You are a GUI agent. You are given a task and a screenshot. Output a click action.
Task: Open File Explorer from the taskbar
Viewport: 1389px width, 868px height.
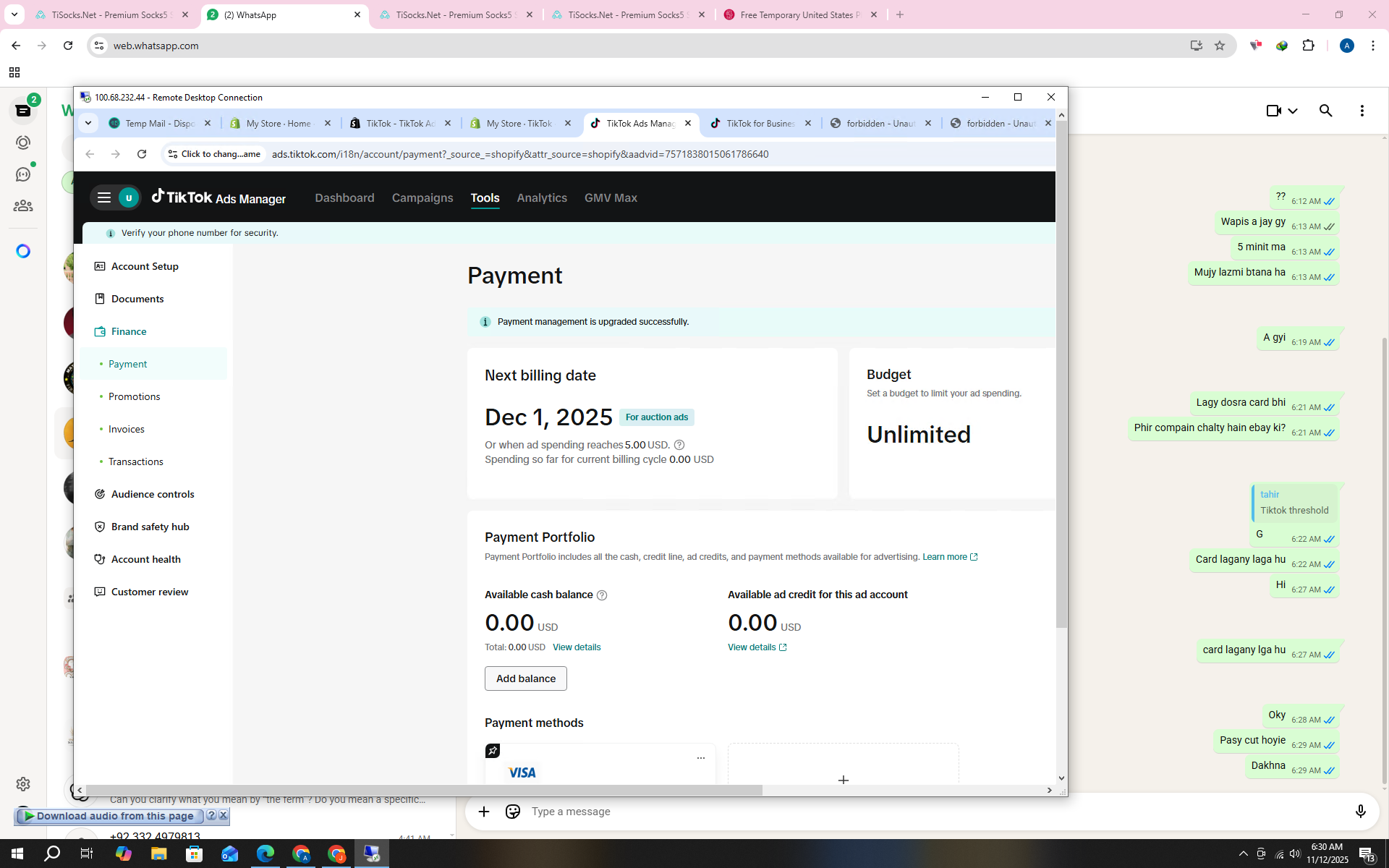[158, 854]
